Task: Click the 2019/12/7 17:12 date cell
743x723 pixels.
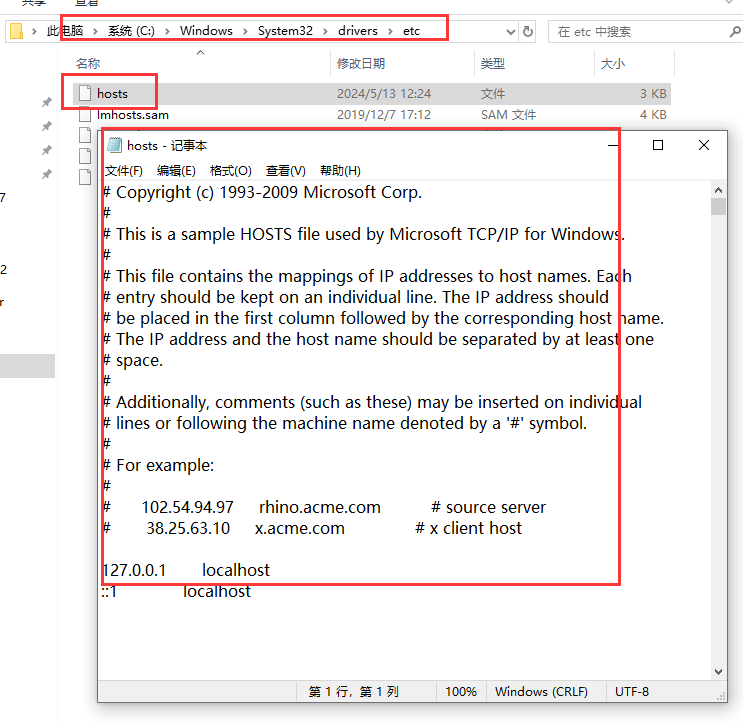Action: pos(384,115)
